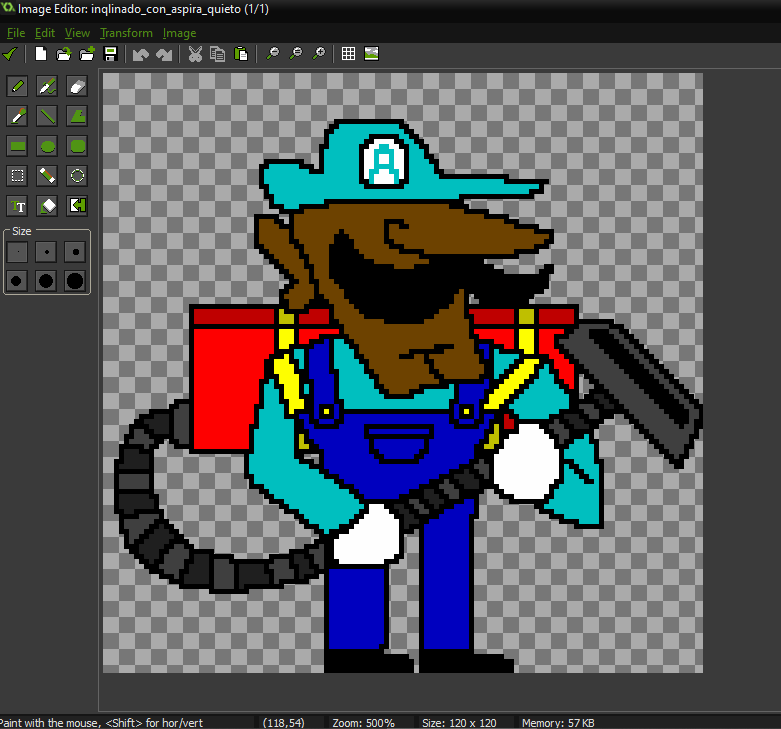Open the View menu
This screenshot has width=781, height=729.
point(77,33)
